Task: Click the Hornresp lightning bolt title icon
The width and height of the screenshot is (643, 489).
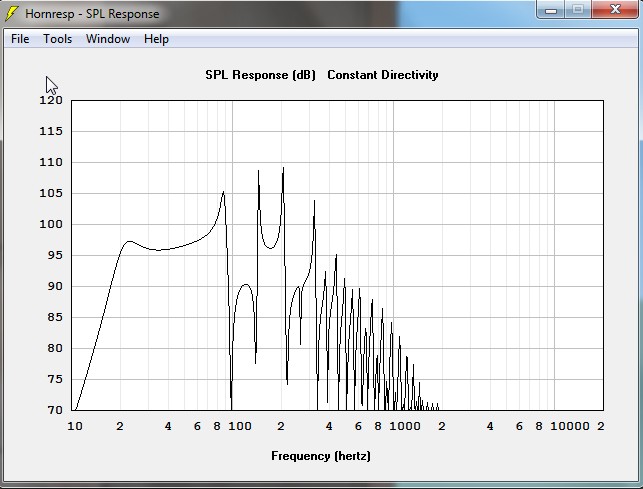Action: 11,14
